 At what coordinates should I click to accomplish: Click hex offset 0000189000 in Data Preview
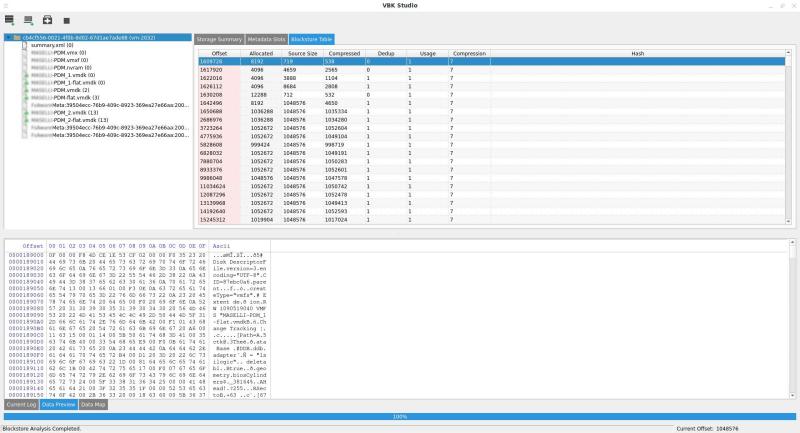(26, 255)
